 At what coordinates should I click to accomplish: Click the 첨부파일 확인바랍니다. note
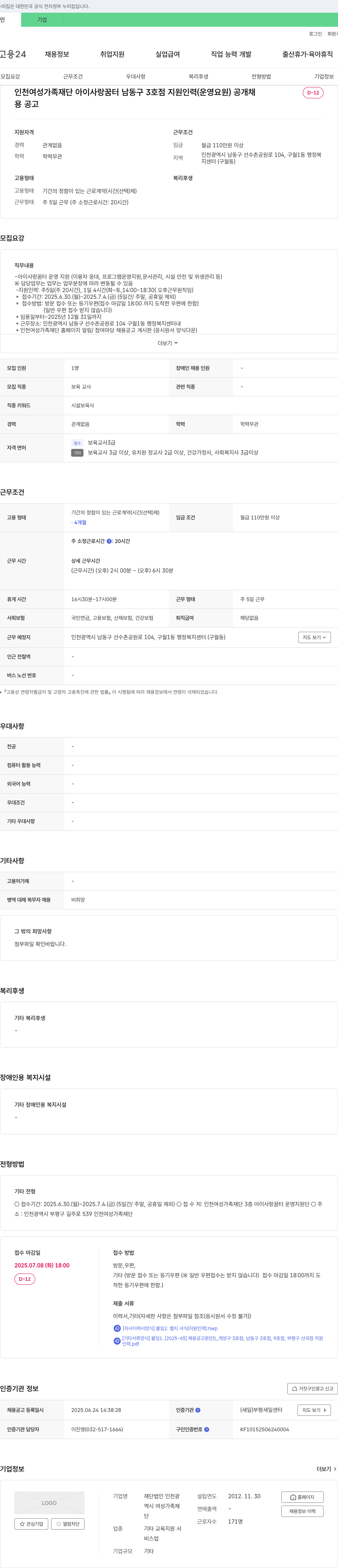pyautogui.click(x=40, y=944)
